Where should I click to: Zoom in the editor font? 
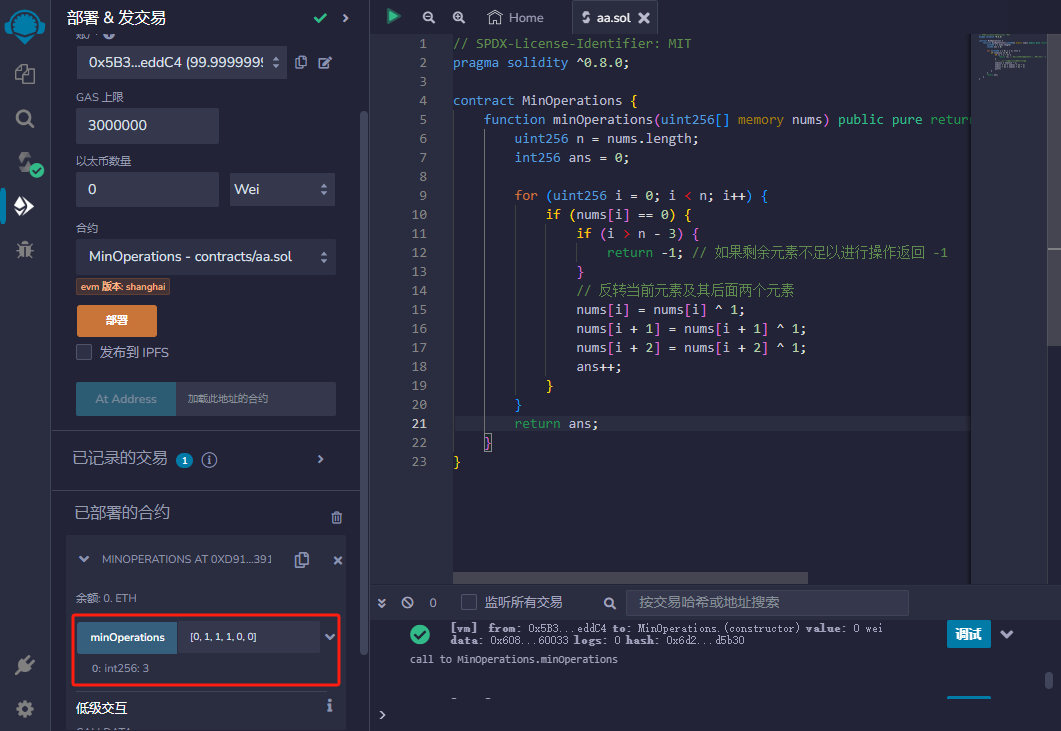459,18
